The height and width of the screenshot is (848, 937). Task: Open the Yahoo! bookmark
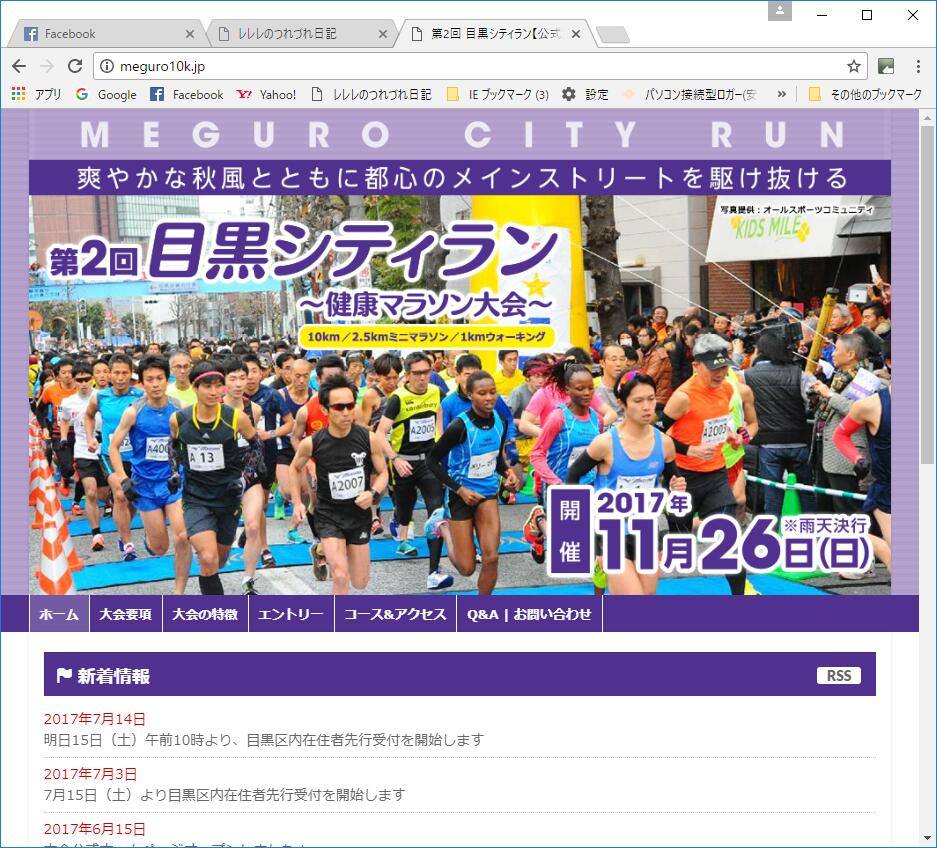tap(266, 94)
